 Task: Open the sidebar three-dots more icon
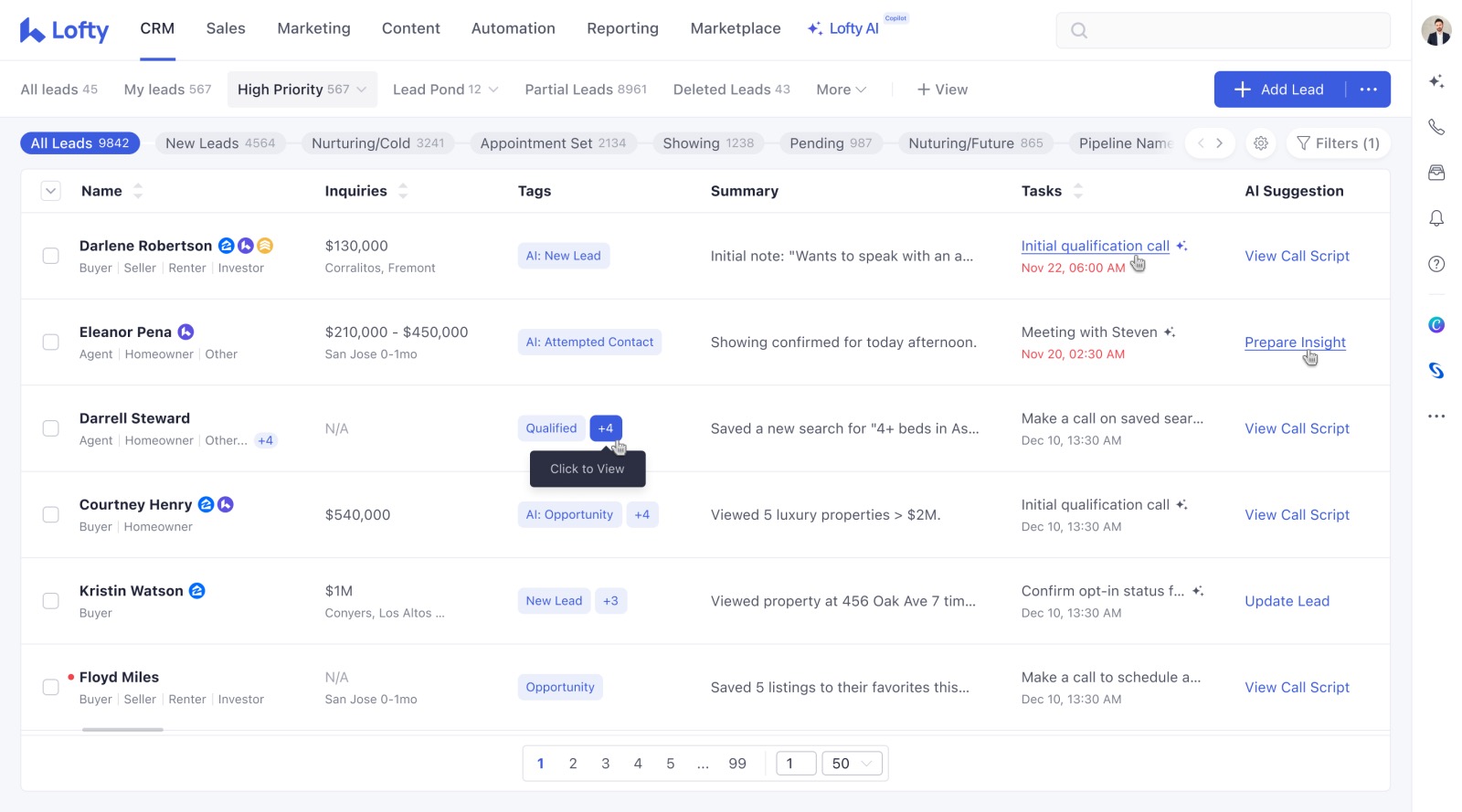coord(1436,416)
